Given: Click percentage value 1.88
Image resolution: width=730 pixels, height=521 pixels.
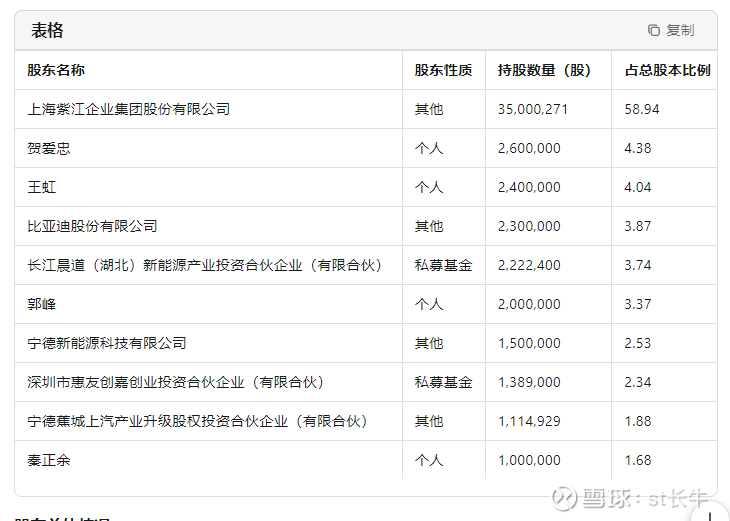Looking at the screenshot, I should tap(638, 422).
